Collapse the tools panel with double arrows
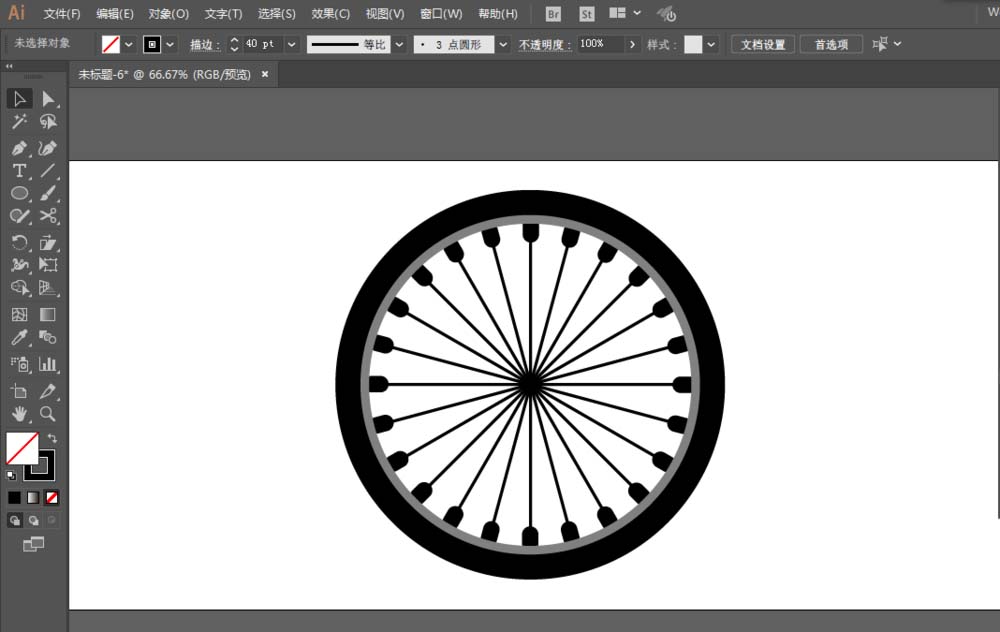Image resolution: width=1000 pixels, height=632 pixels. point(9,66)
